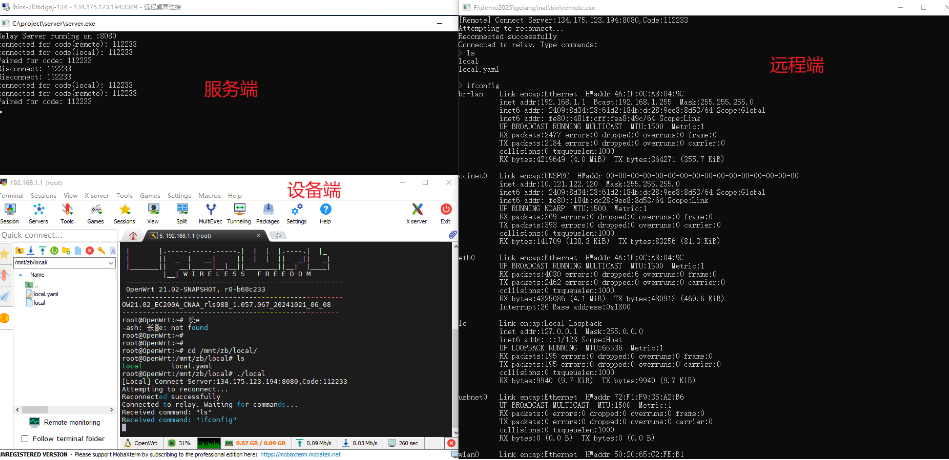Click the red SFTP delete icon
The width and height of the screenshot is (949, 460).
tap(90, 250)
